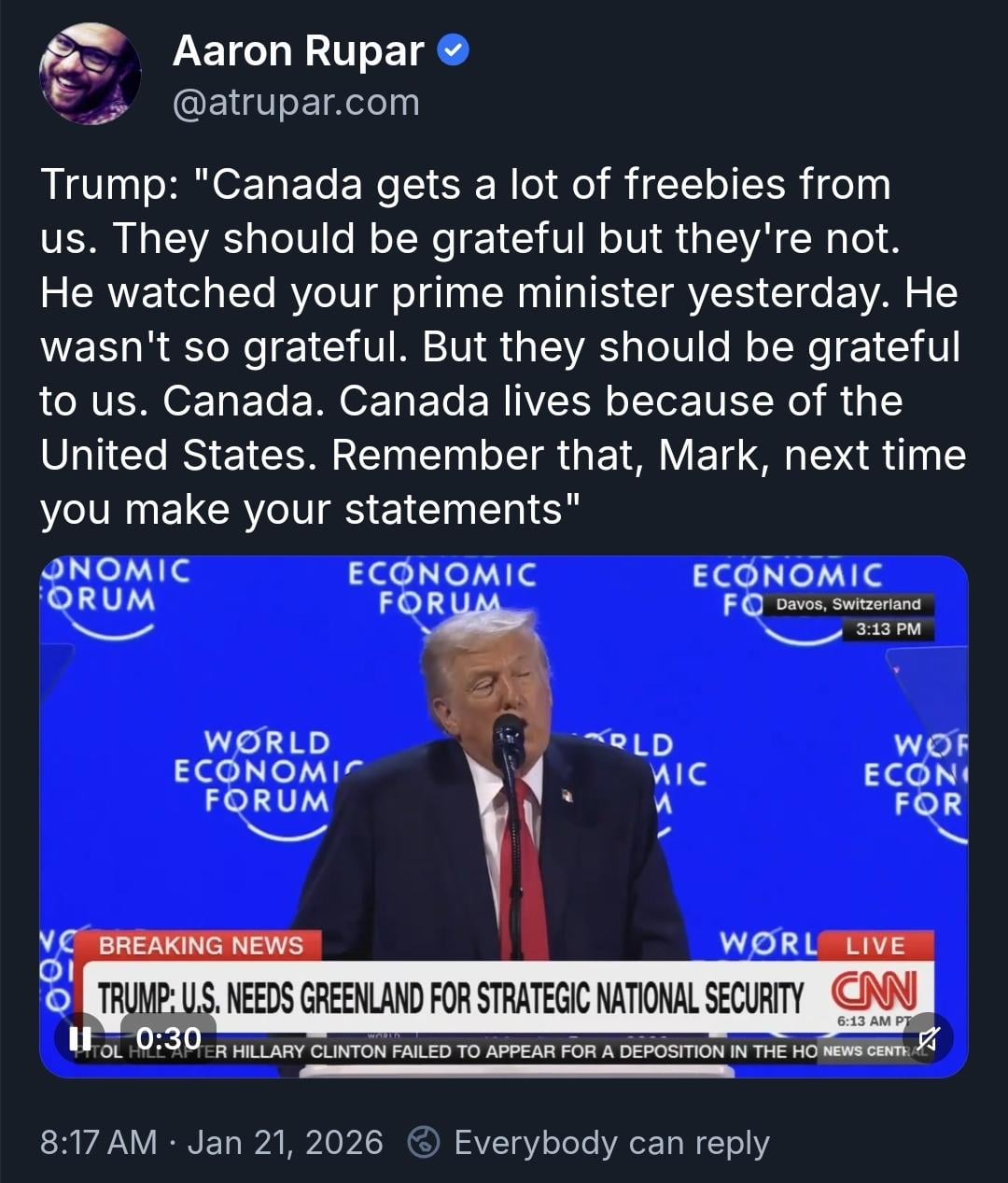Viewport: 1008px width, 1183px height.
Task: Click the red LIVE badge in the video
Action: pos(875,946)
